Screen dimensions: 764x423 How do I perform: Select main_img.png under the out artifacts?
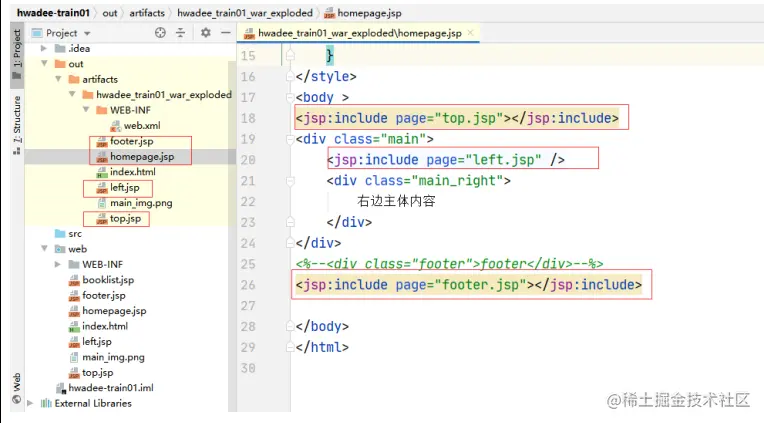tap(141, 203)
